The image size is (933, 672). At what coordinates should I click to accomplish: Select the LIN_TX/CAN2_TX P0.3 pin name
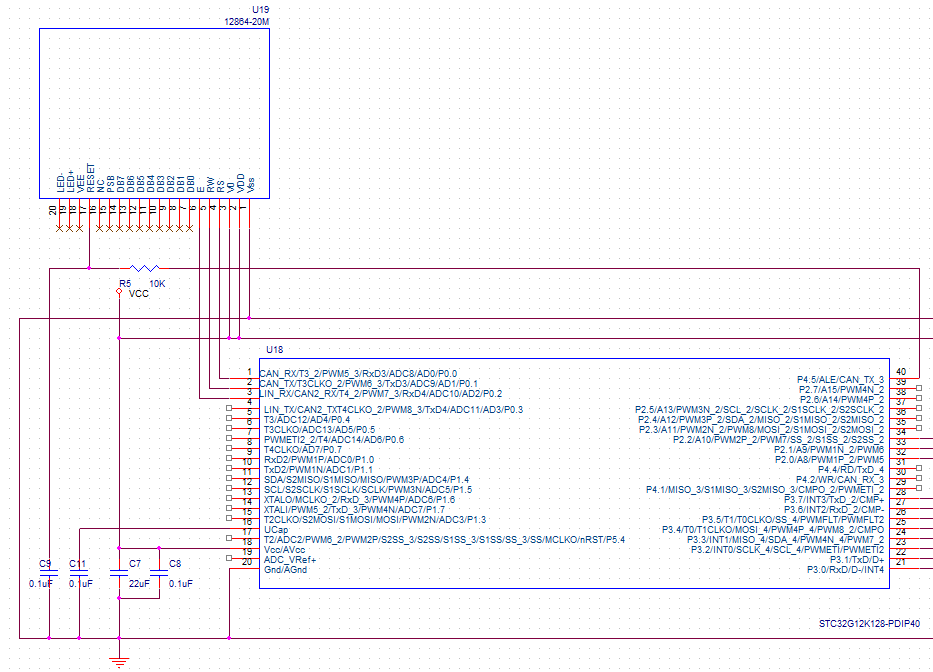[393, 410]
